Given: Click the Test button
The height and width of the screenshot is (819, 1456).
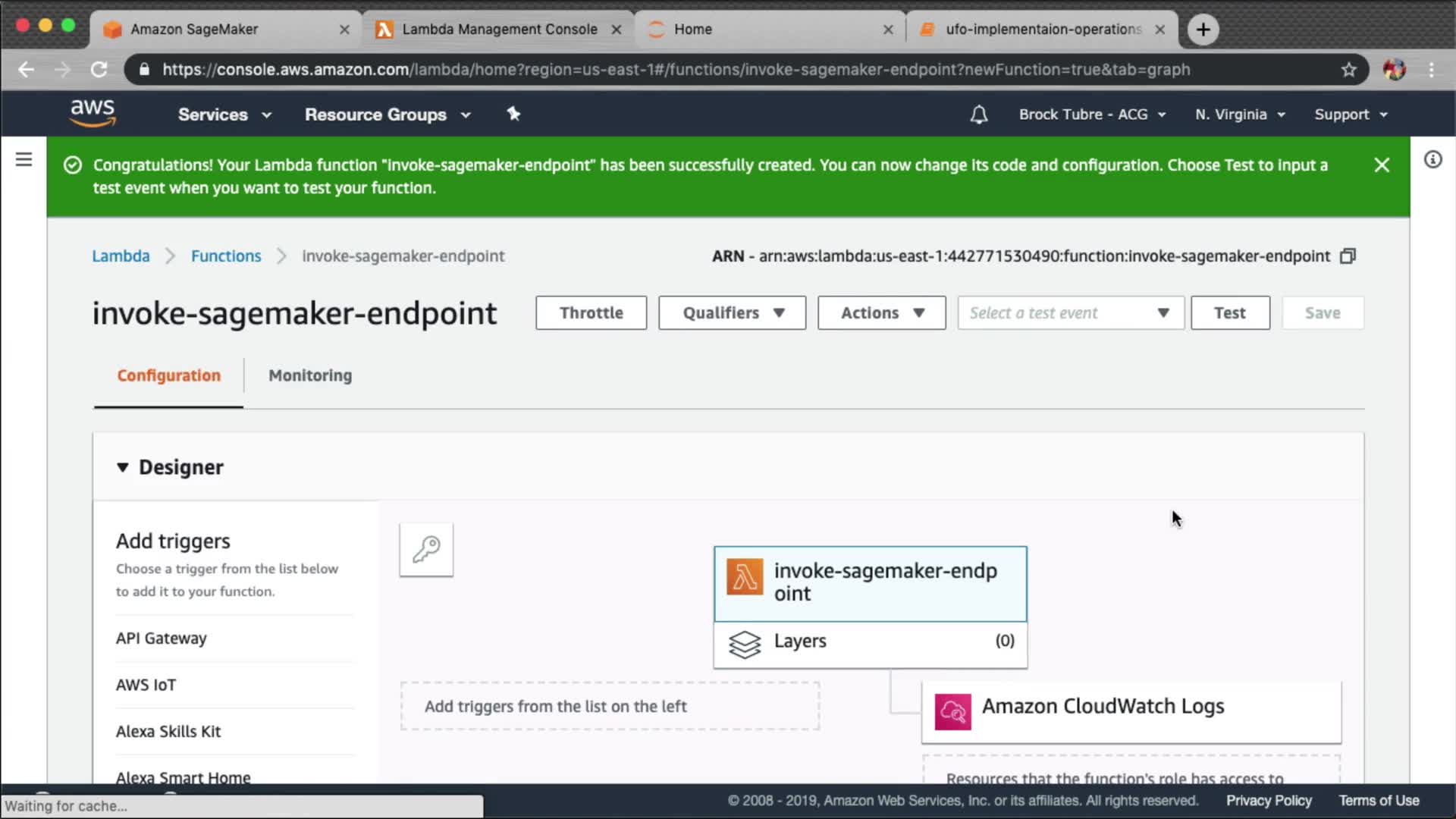Looking at the screenshot, I should pyautogui.click(x=1229, y=313).
